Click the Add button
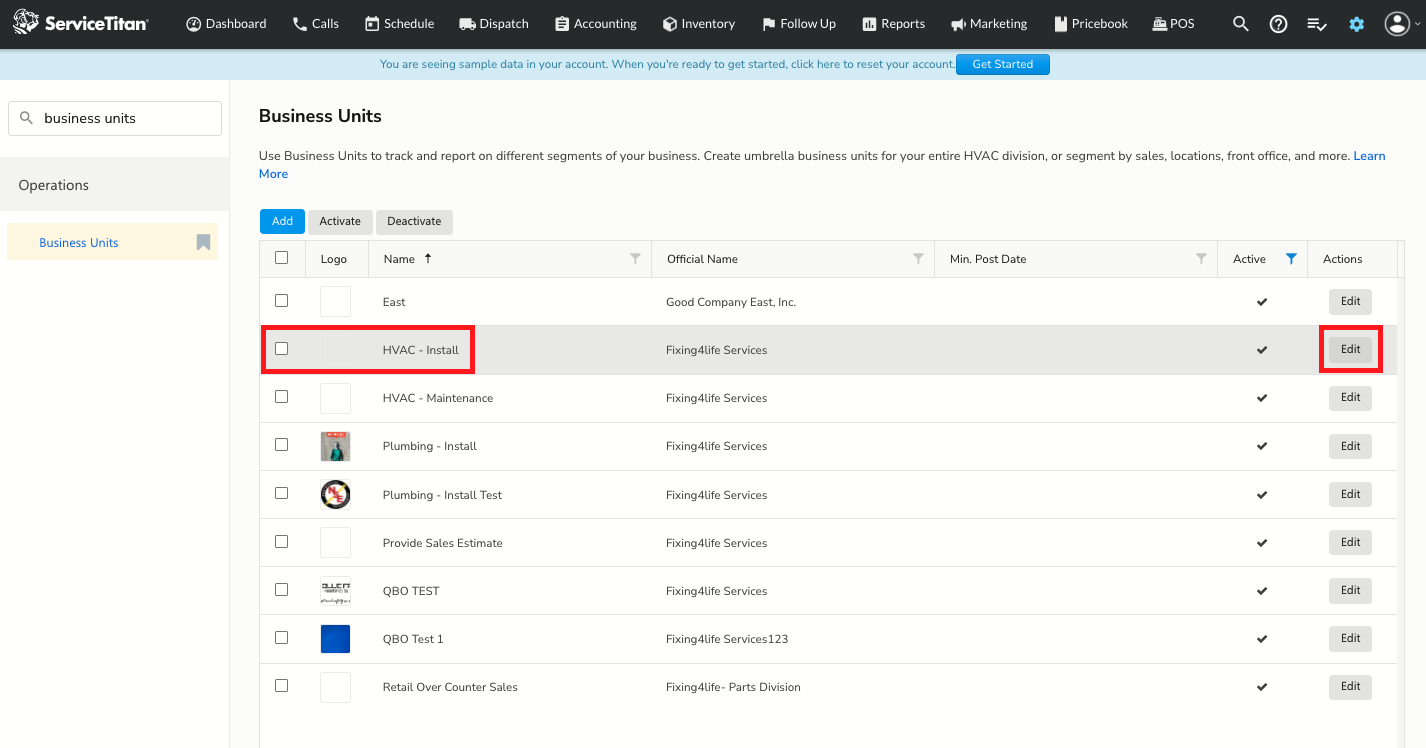The image size is (1426, 748). [x=282, y=222]
